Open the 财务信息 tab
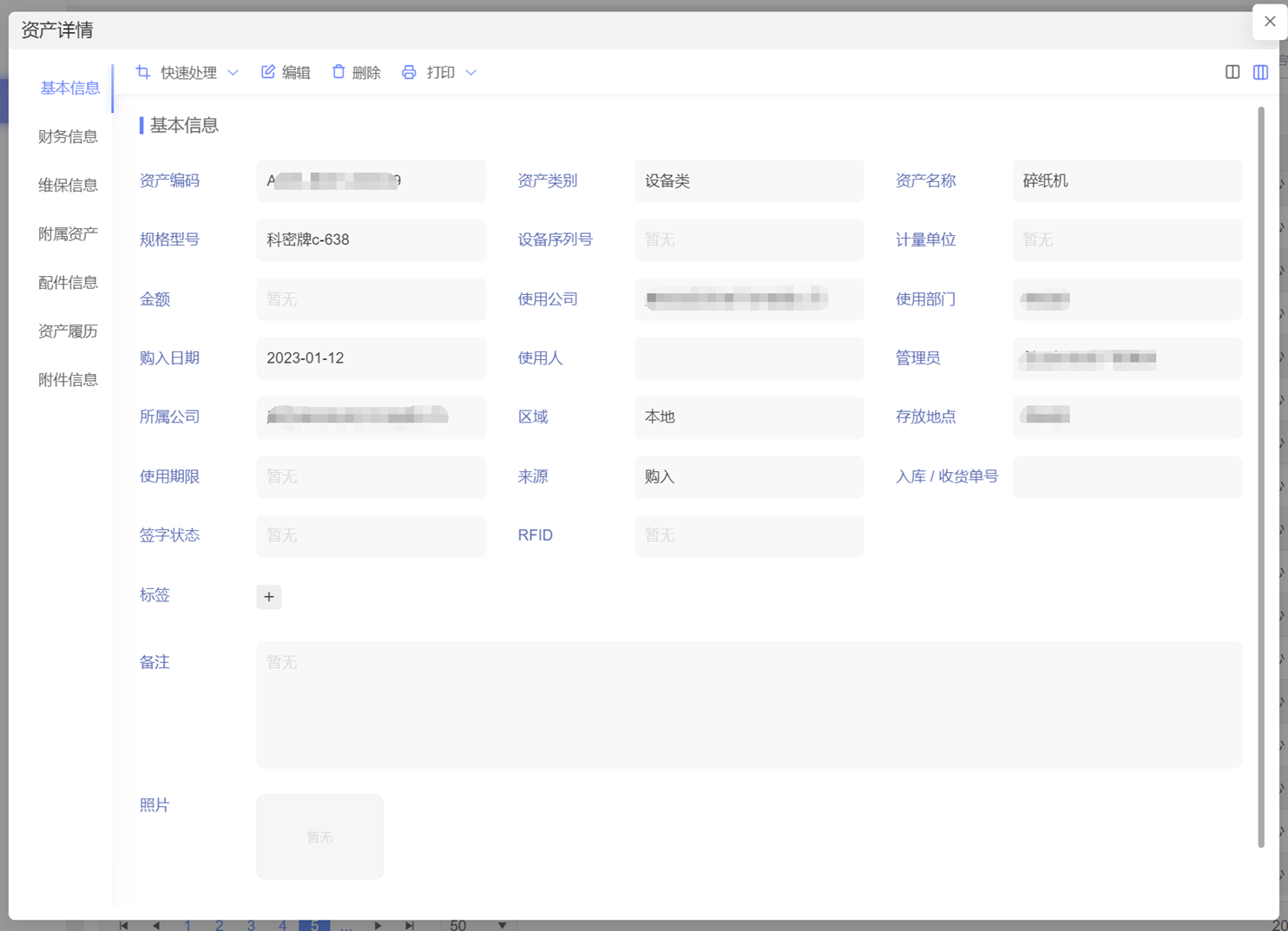 tap(68, 136)
